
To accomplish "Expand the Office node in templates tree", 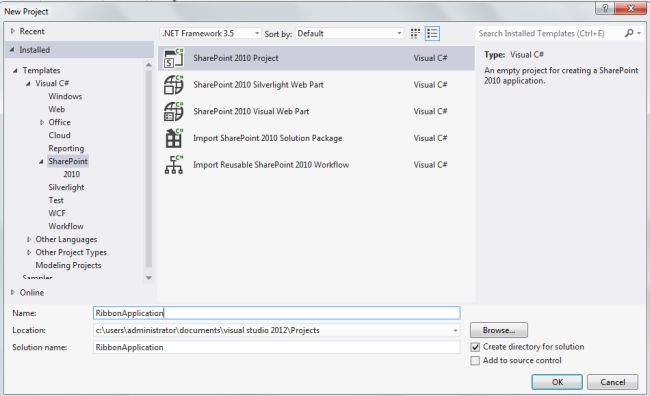I will (x=42, y=122).
